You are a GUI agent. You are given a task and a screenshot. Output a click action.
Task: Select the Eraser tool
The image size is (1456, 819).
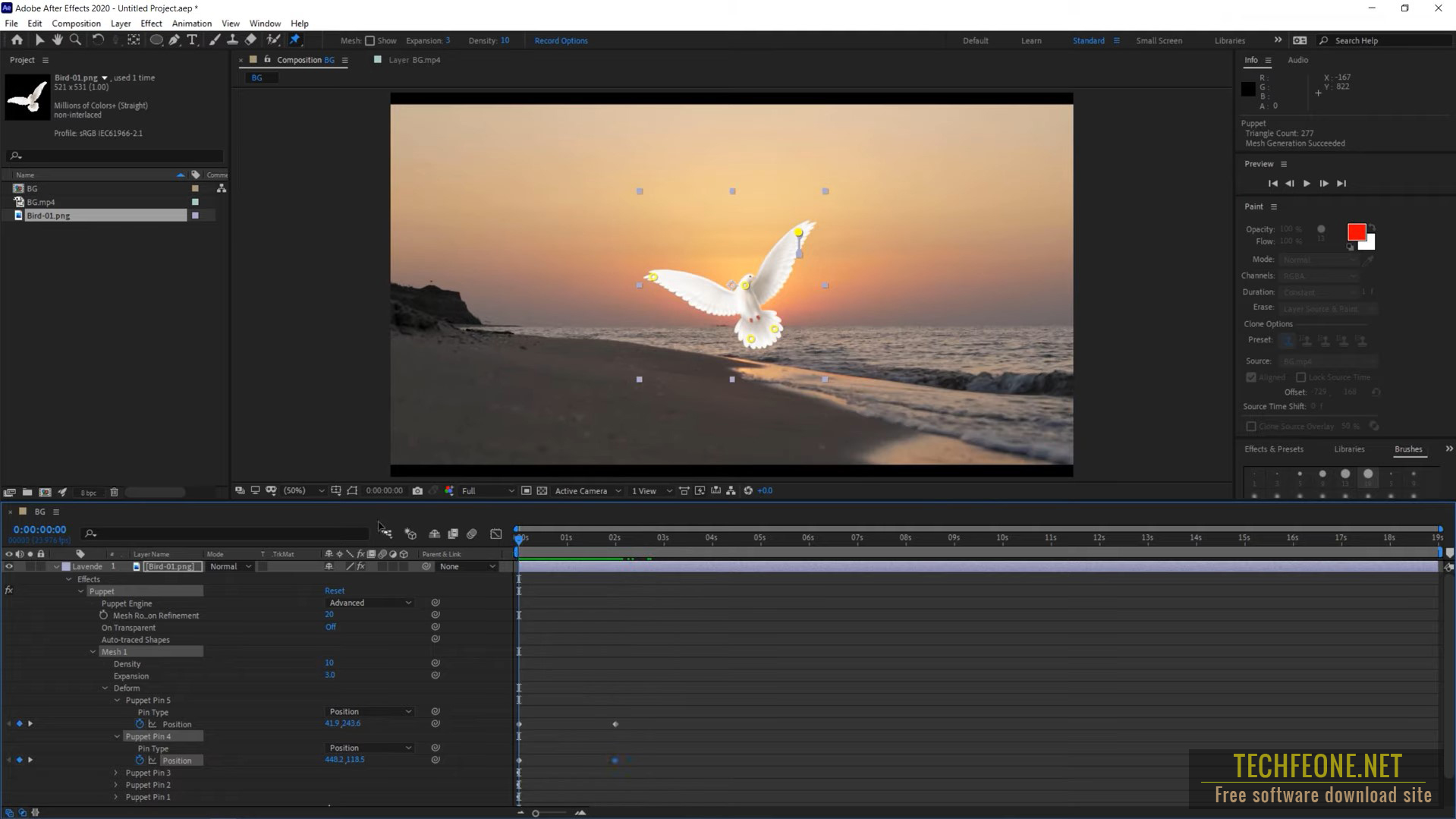[250, 40]
